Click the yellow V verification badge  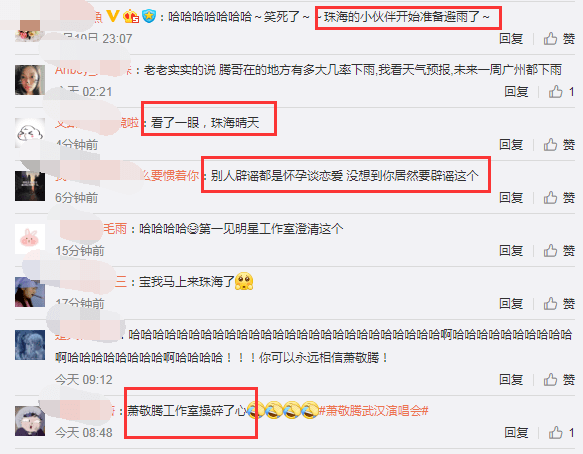[113, 16]
